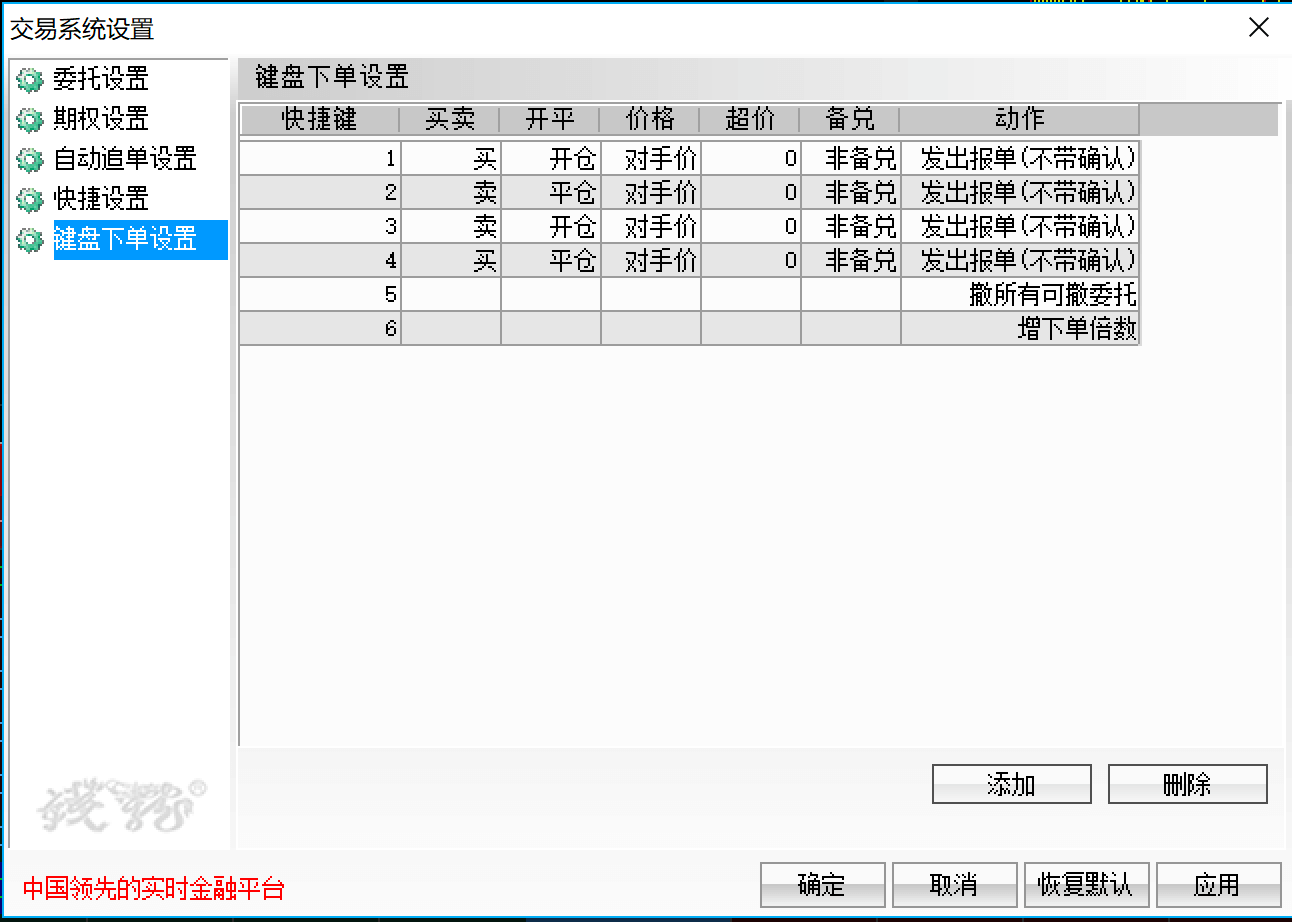The height and width of the screenshot is (922, 1292).
Task: Click the 快捷键 column header
Action: tap(319, 120)
